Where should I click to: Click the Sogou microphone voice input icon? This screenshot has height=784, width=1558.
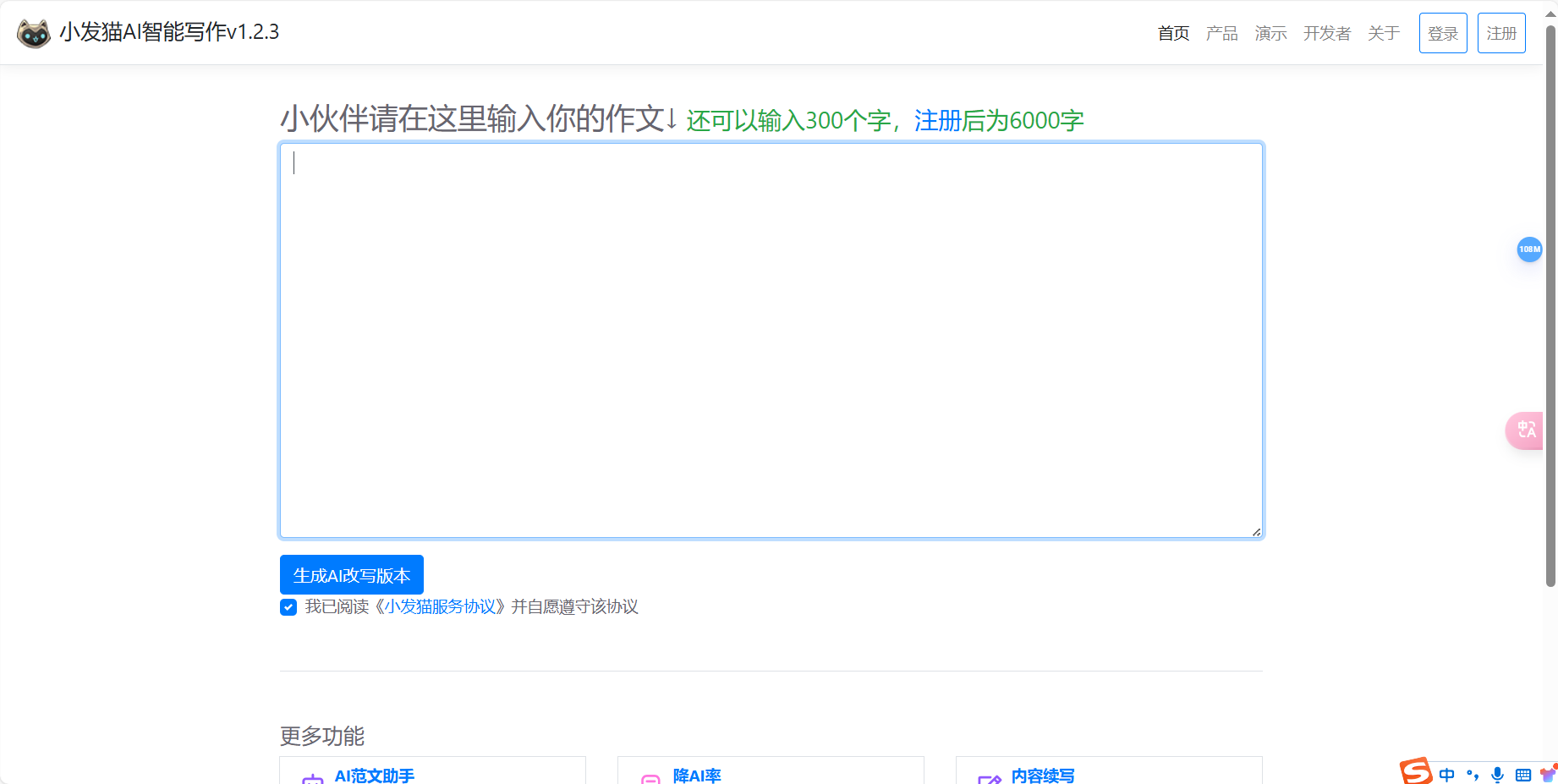coord(1498,775)
